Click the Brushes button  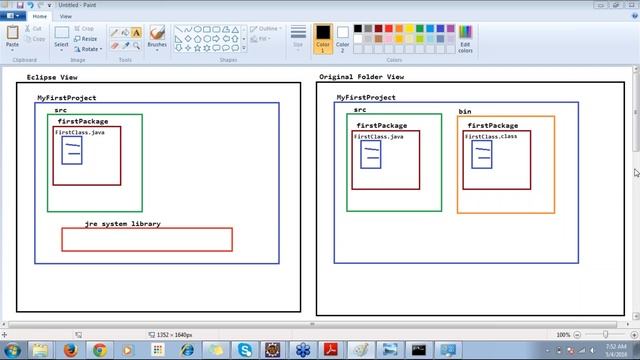tap(157, 36)
